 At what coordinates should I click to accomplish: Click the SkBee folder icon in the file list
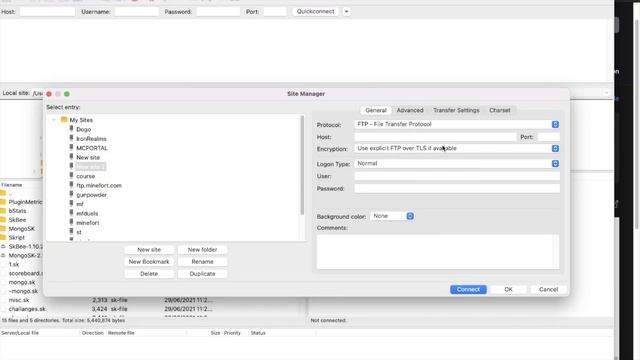pyautogui.click(x=3, y=220)
